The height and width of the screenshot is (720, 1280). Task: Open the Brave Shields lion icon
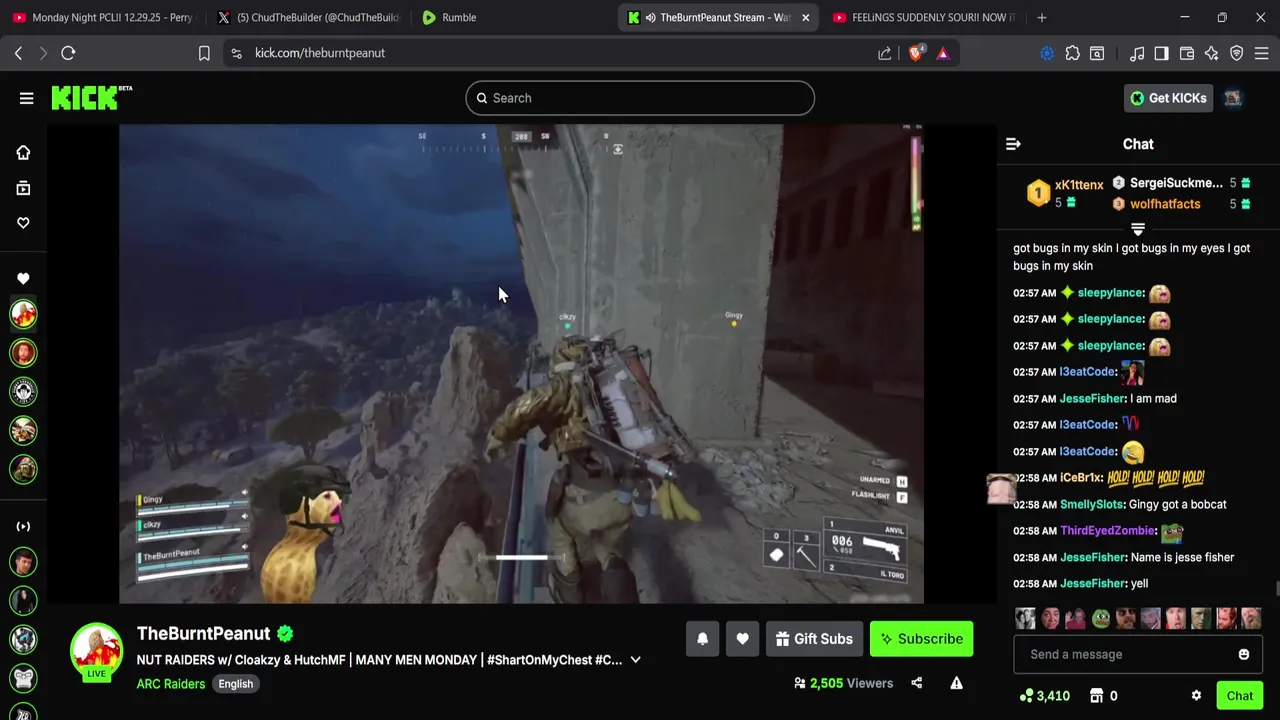click(x=916, y=53)
